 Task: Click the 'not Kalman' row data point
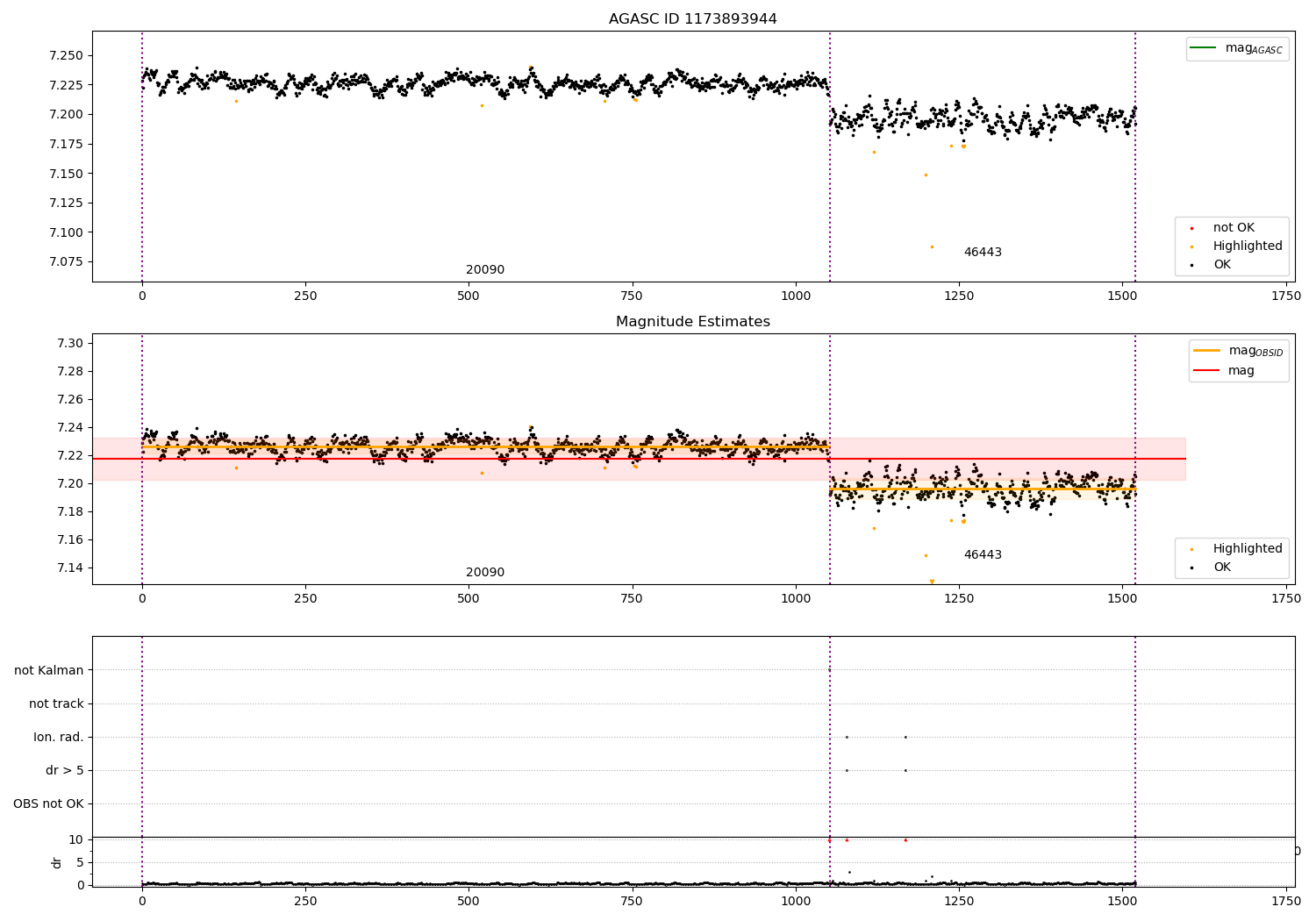coord(829,670)
